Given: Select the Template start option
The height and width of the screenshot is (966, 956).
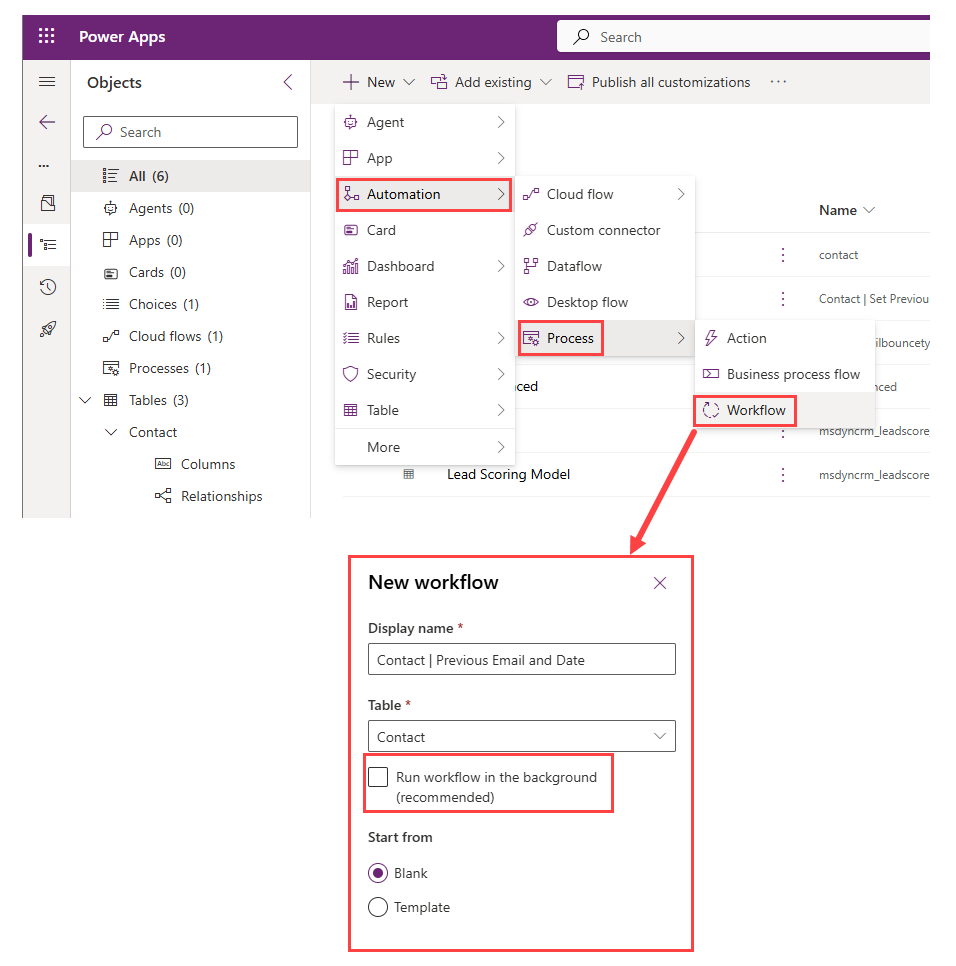Looking at the screenshot, I should tap(378, 907).
